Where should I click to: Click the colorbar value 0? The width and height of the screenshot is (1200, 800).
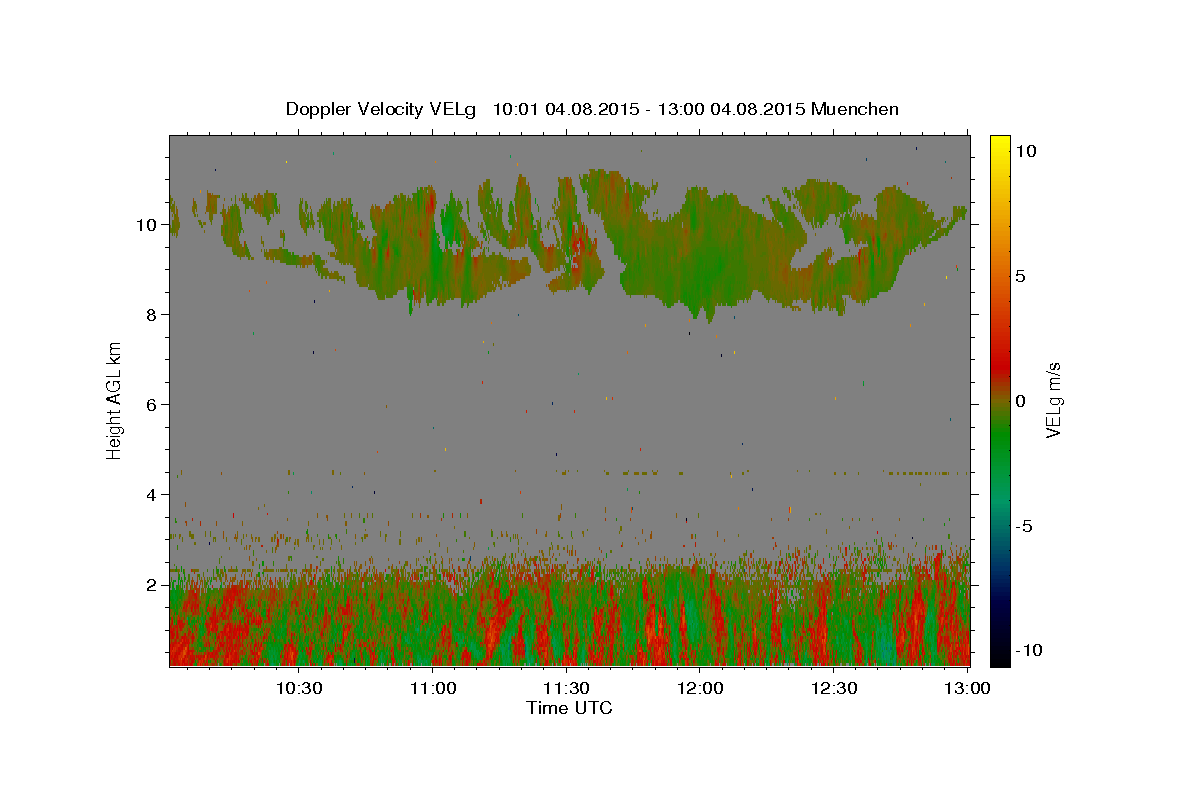1020,401
